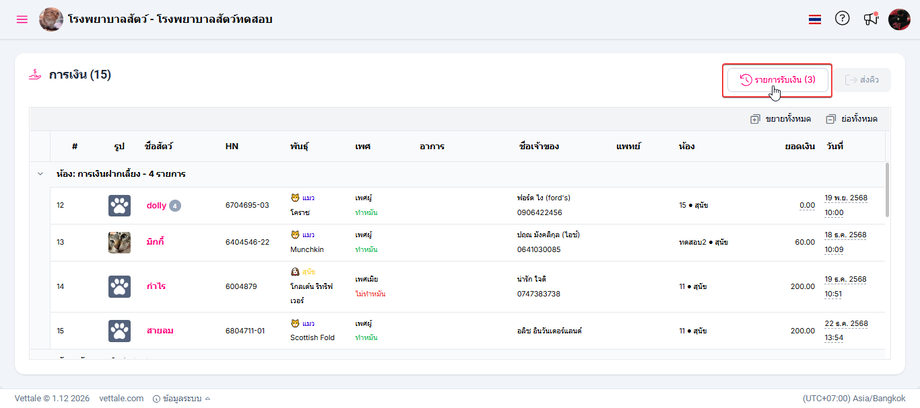The image size is (920, 408).
Task: Open มักกี้'s pet photo thumbnail
Action: [x=119, y=243]
